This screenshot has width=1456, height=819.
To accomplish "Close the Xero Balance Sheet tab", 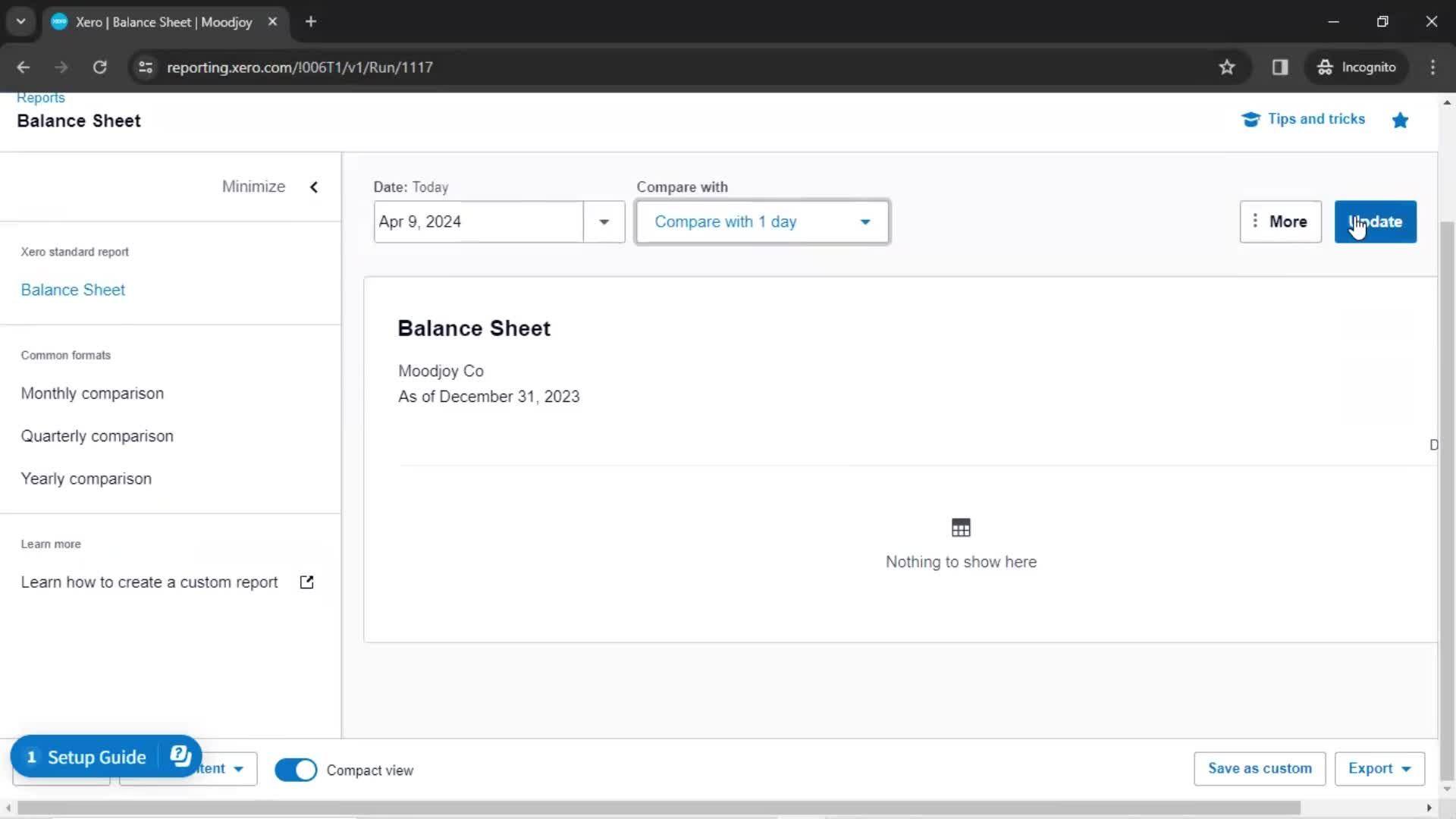I will click(272, 22).
